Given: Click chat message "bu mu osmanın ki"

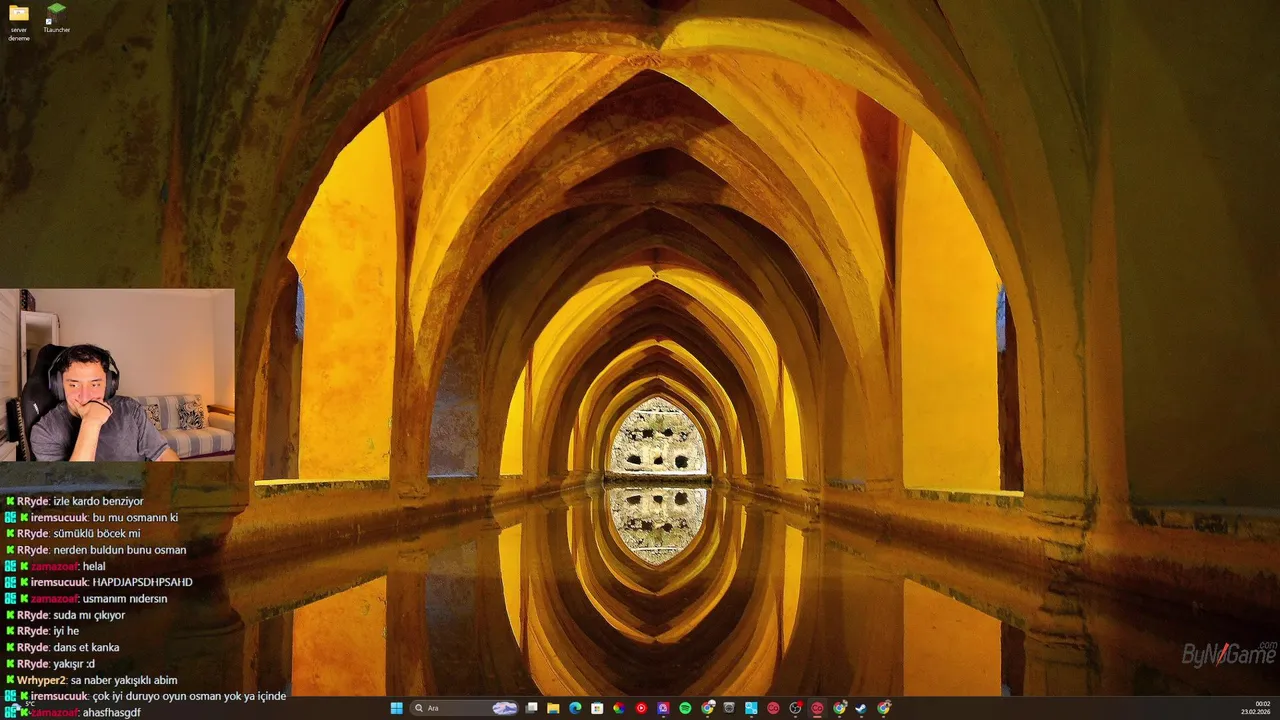Looking at the screenshot, I should 135,517.
